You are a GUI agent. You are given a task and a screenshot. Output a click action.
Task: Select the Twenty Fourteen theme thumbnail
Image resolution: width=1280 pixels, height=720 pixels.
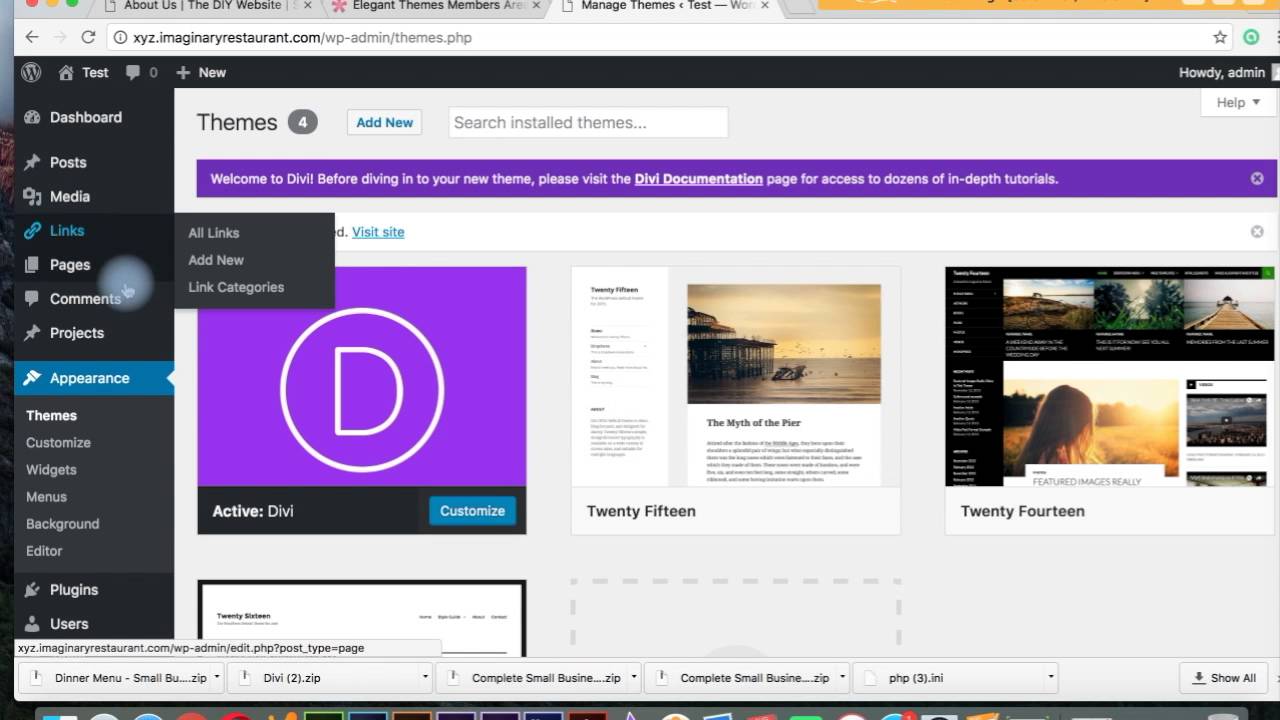click(1109, 376)
